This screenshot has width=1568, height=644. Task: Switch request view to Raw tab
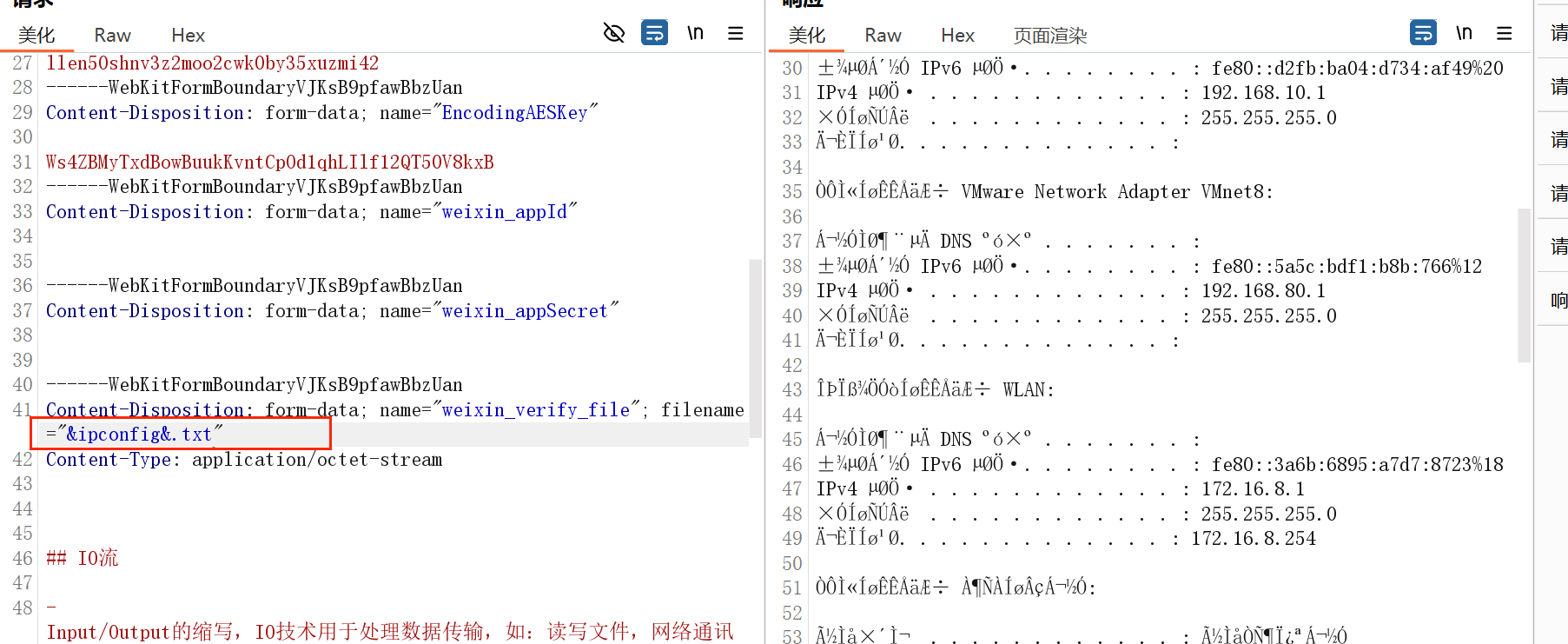click(112, 36)
